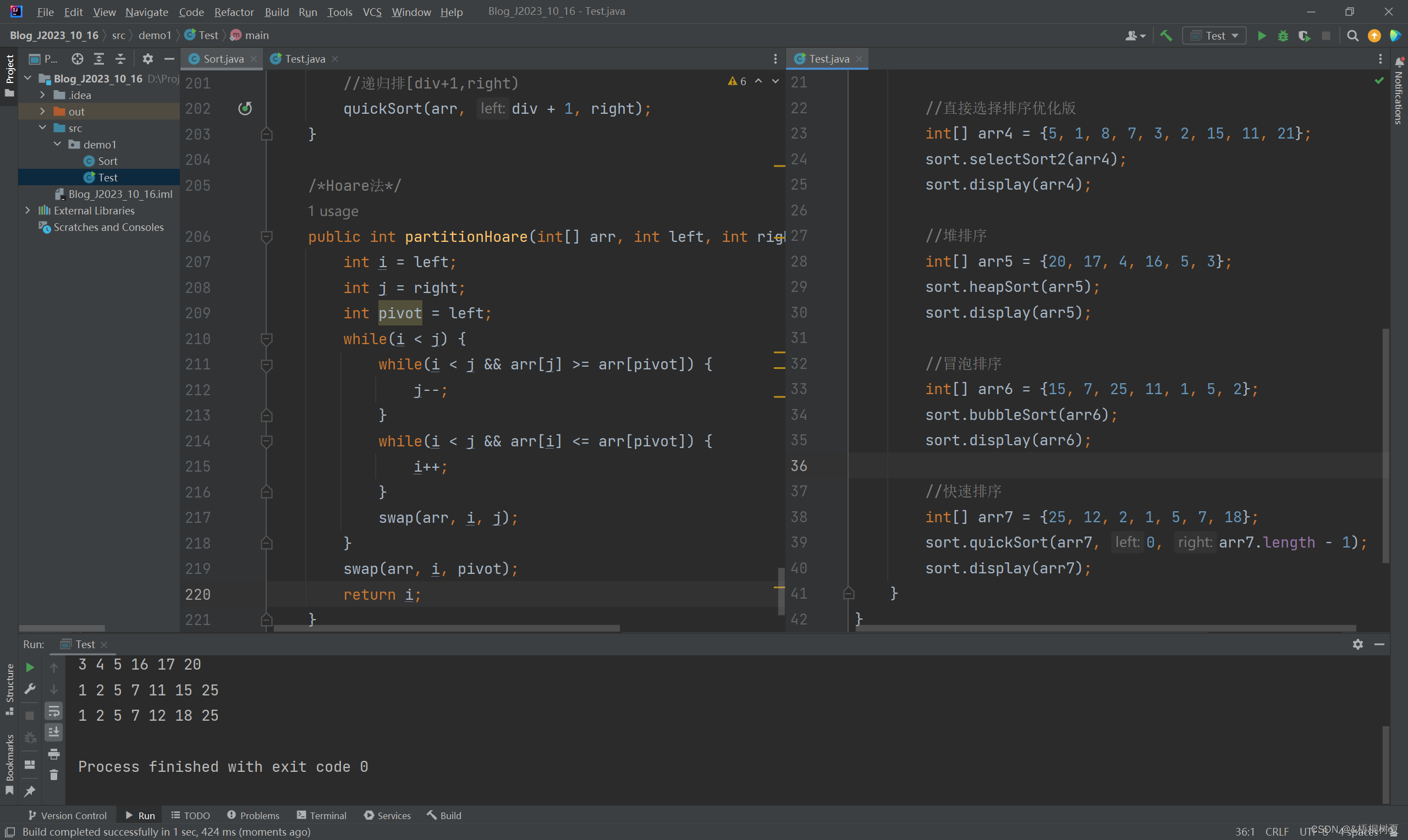Click Project panel horizontal scrollbar

(62, 628)
